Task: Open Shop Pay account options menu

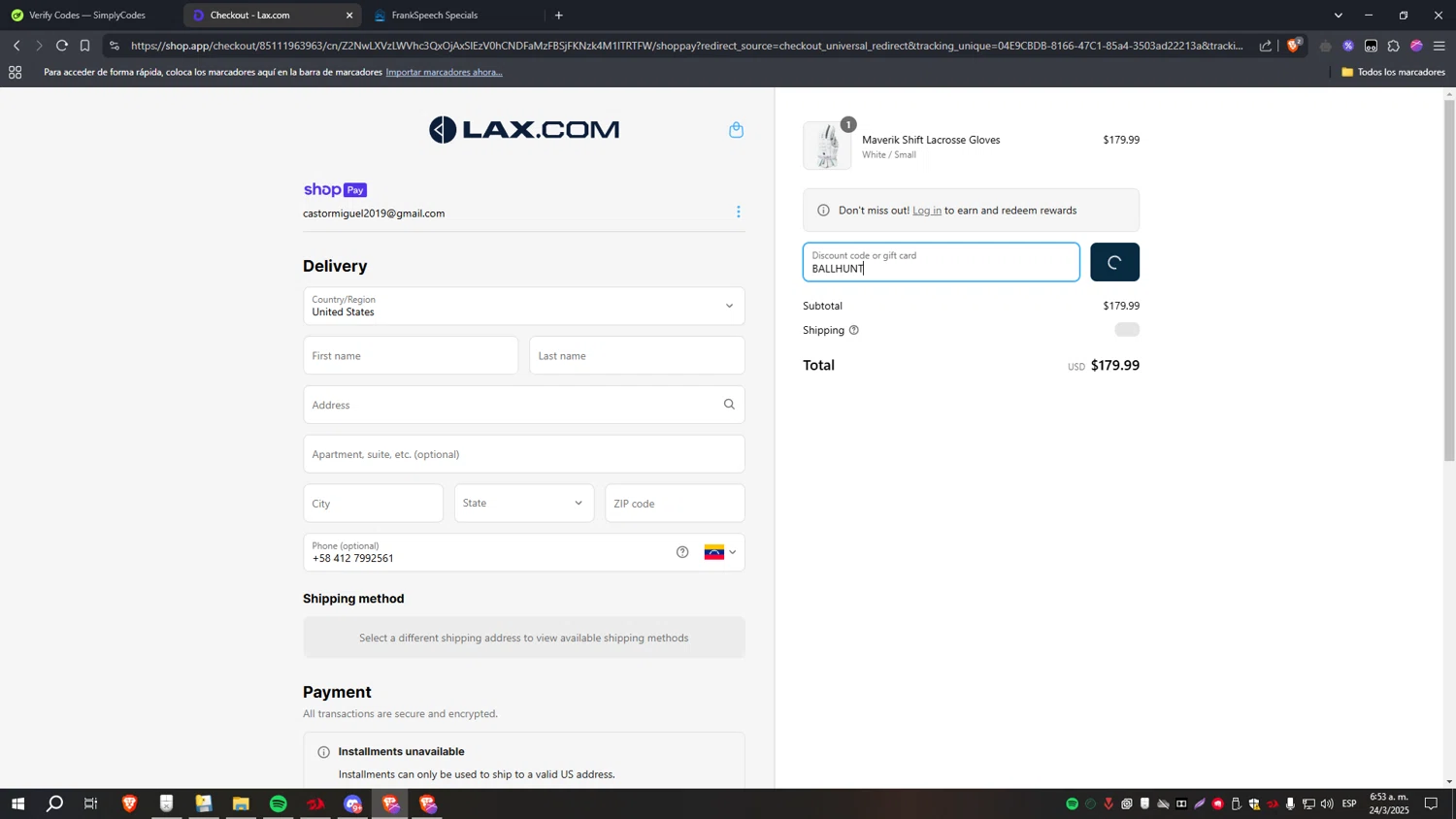Action: point(738,212)
